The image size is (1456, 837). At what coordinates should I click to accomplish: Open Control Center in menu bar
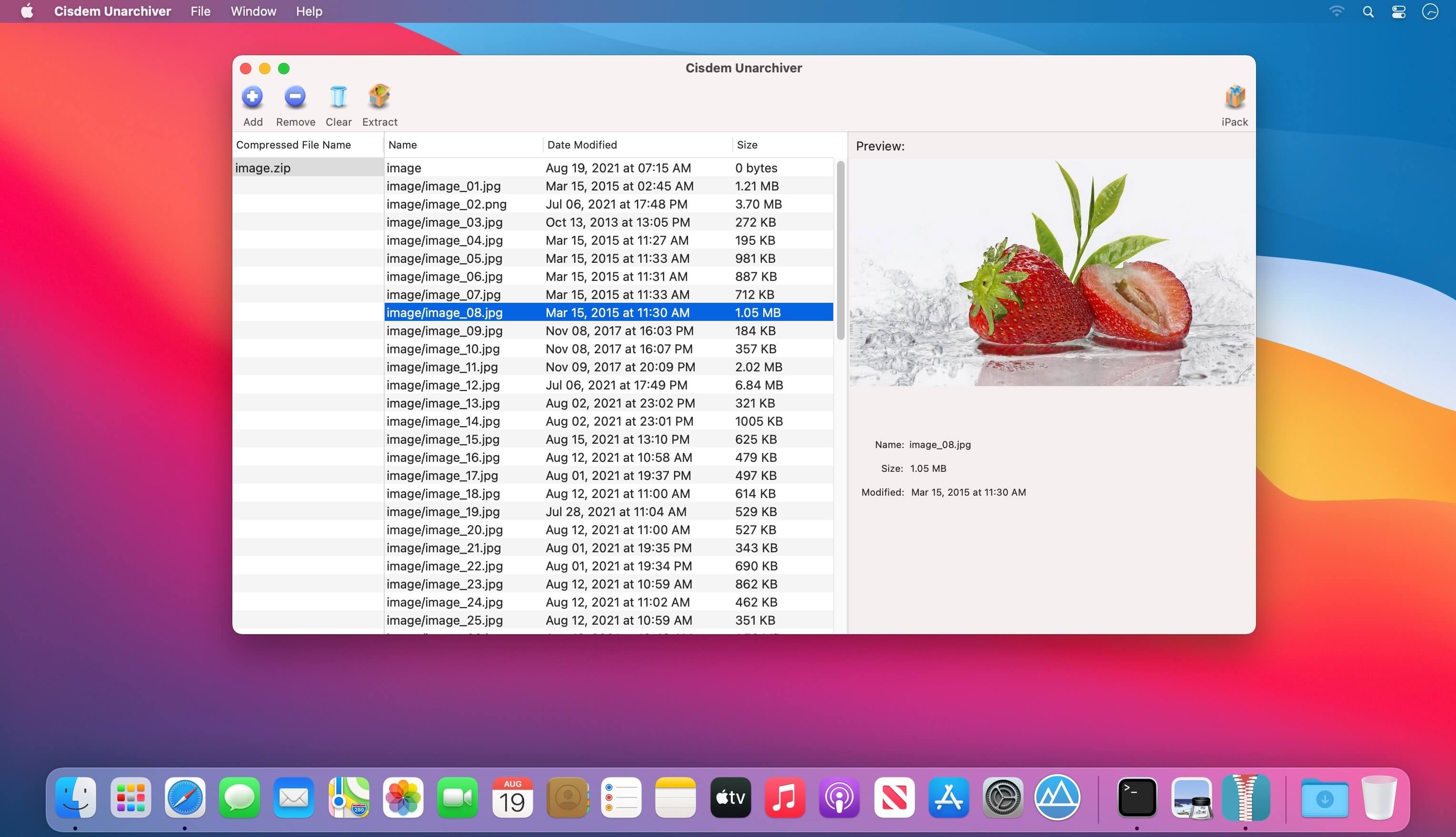point(1398,11)
